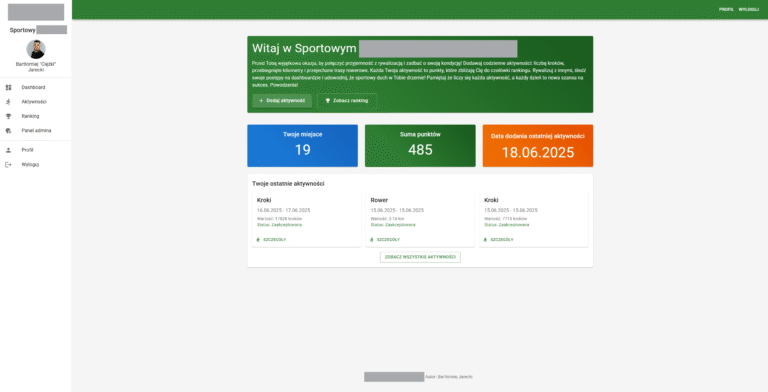Screen dimensions: 768x392
Task: Click Zobacz wszystkie aktywności button
Action: [420, 257]
